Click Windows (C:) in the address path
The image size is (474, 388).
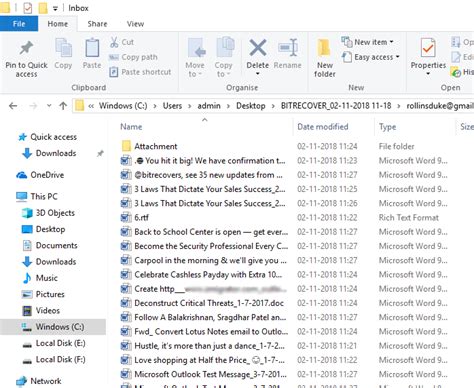click(123, 106)
